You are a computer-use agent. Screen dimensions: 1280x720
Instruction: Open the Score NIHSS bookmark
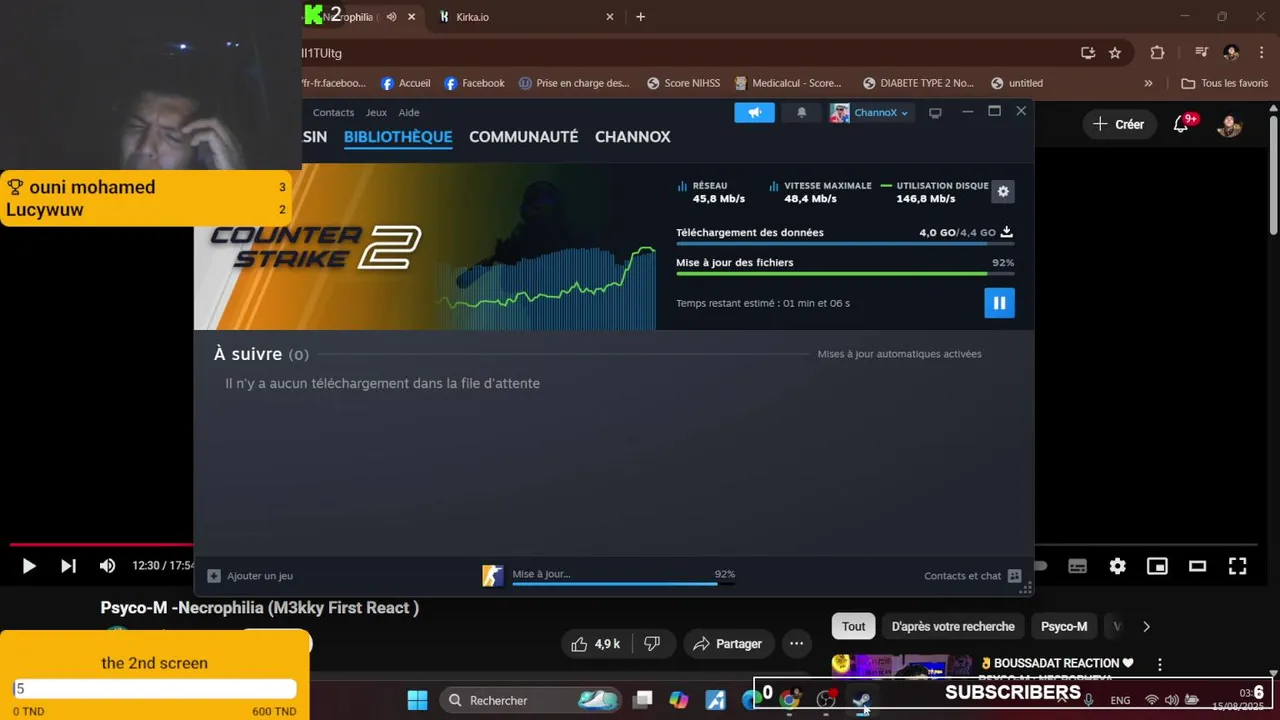tap(683, 83)
